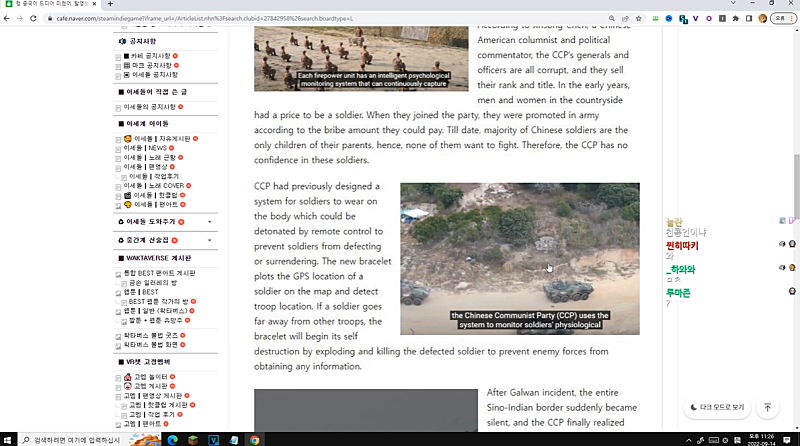
Task: Click 펀히따키 chat username
Action: [682, 246]
